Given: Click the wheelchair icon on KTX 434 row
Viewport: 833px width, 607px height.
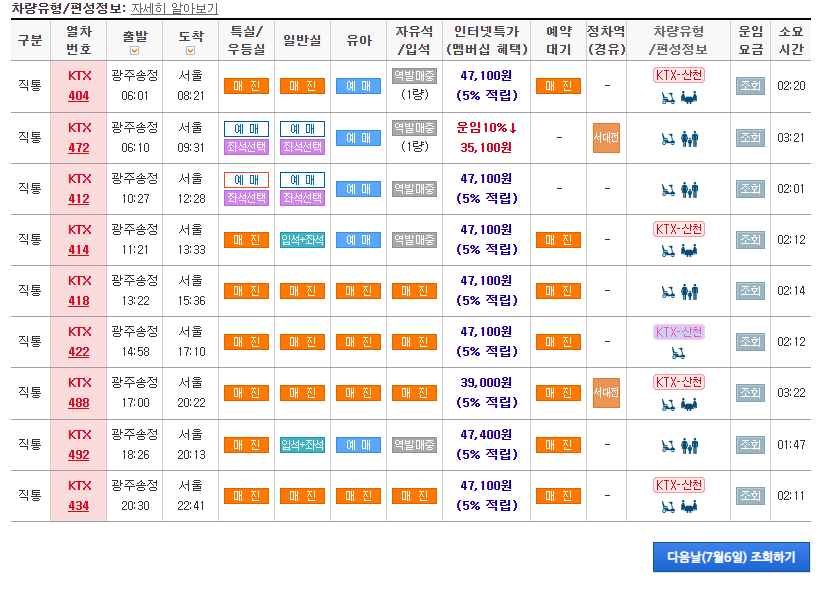Looking at the screenshot, I should tap(667, 508).
